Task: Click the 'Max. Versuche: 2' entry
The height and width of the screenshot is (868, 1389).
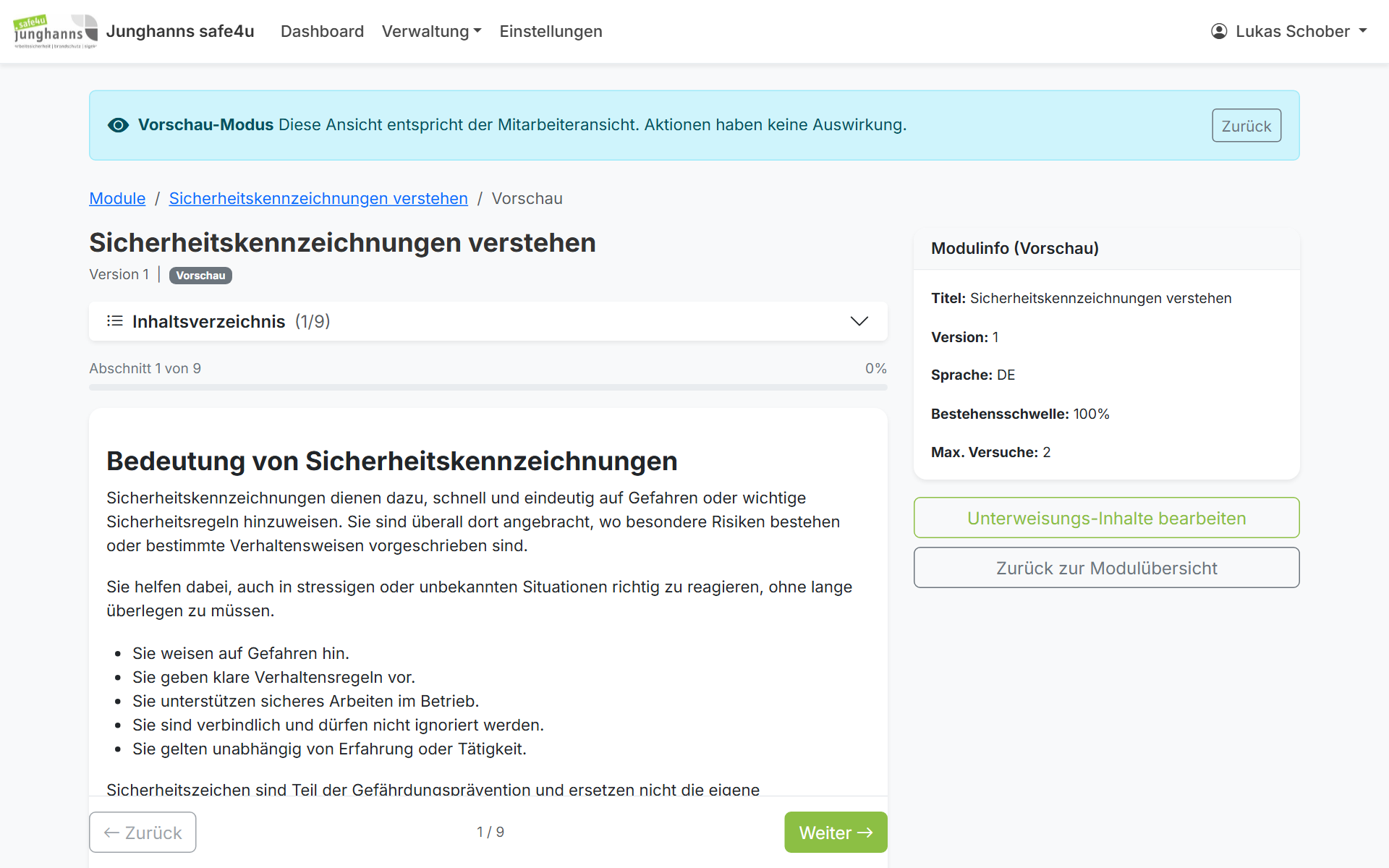Action: [990, 452]
